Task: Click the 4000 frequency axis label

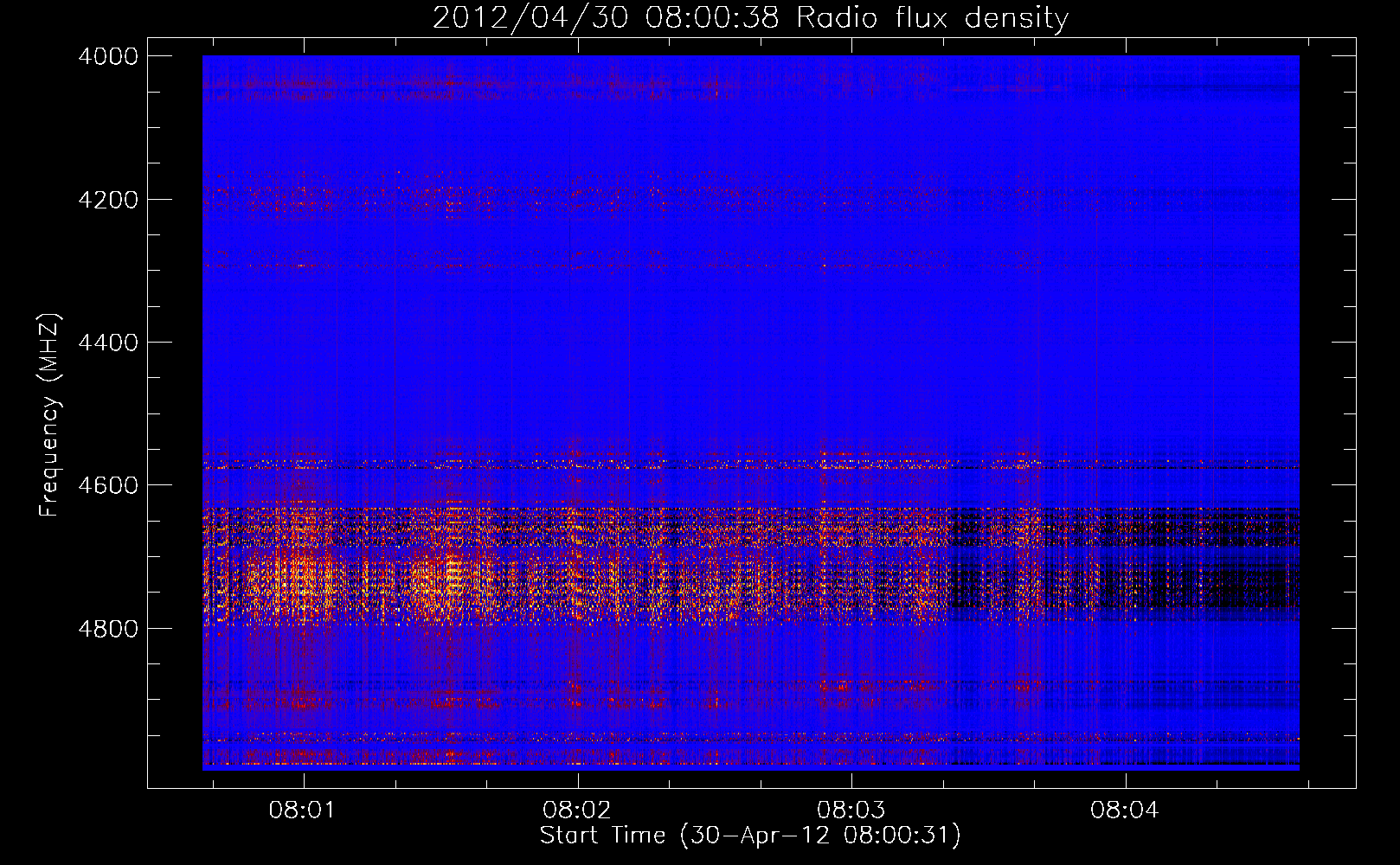Action: click(108, 56)
